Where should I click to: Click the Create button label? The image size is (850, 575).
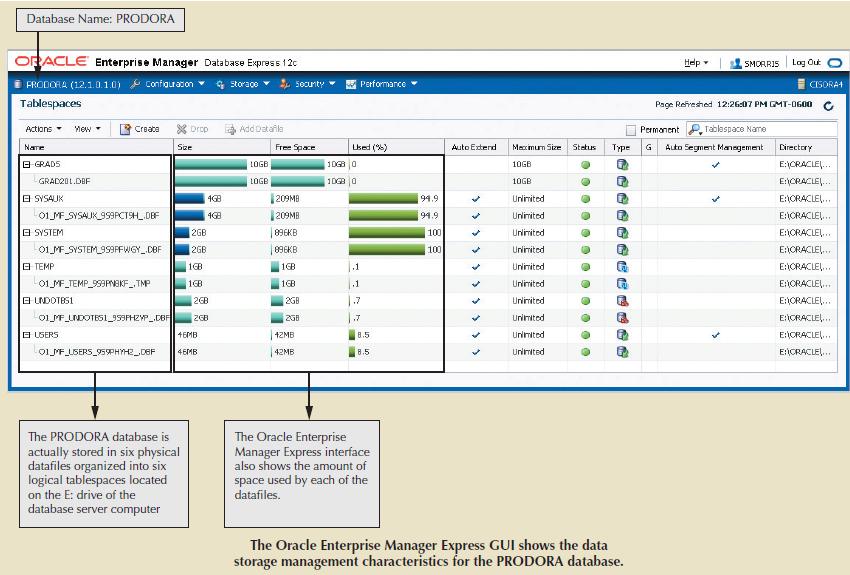(x=147, y=129)
